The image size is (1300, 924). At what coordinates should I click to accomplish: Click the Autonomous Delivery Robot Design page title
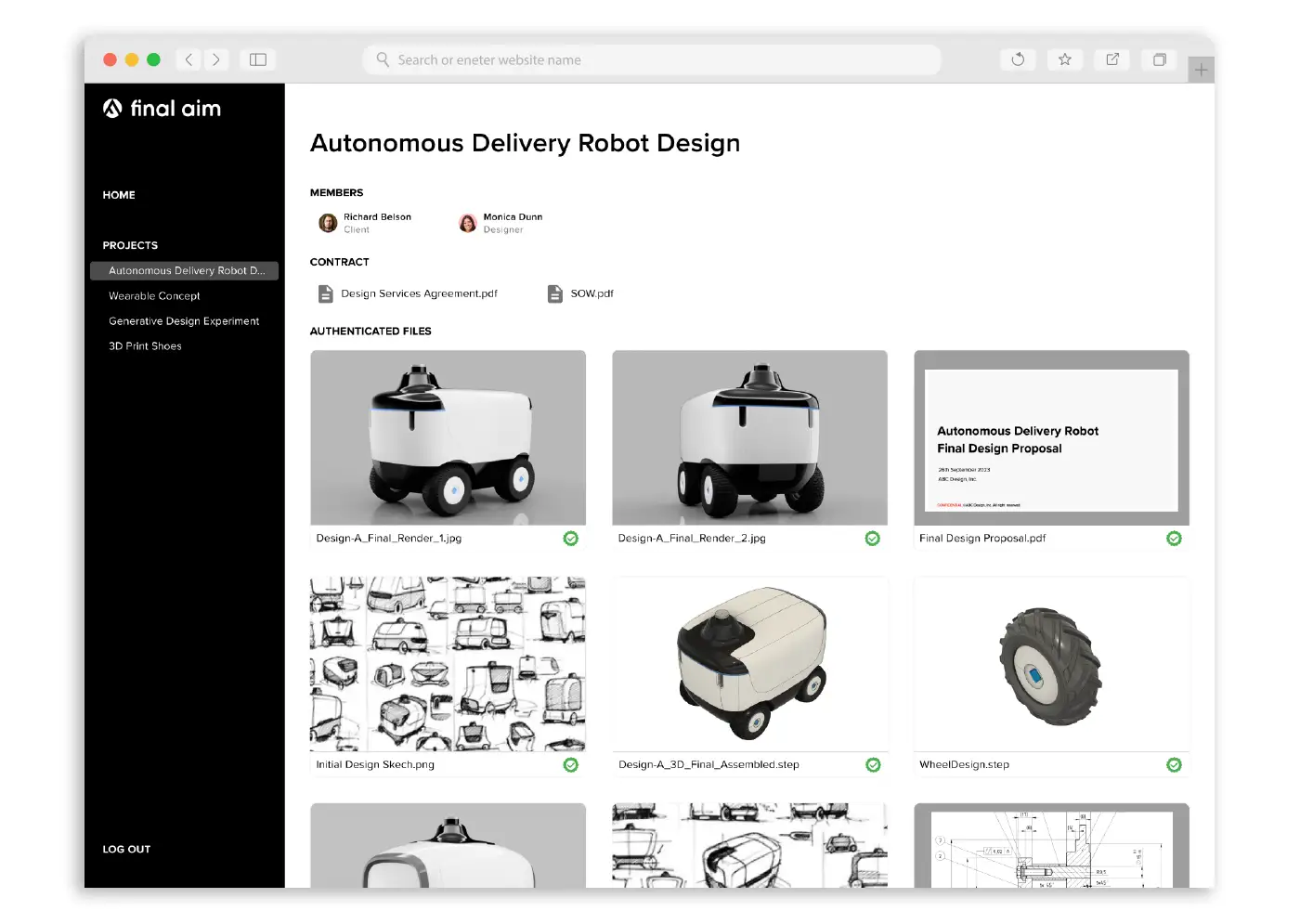[525, 143]
